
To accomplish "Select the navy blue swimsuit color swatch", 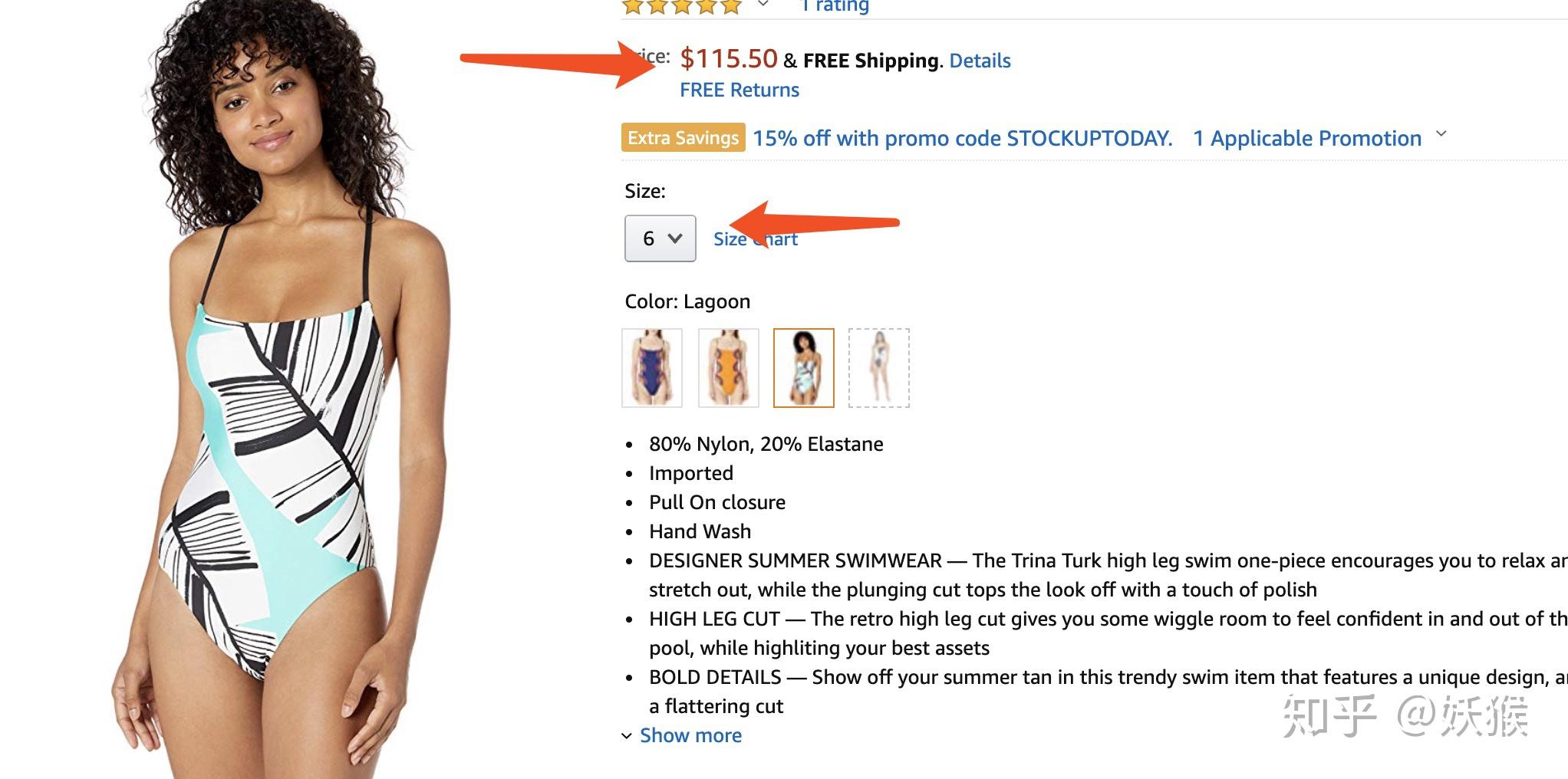I will tap(651, 367).
